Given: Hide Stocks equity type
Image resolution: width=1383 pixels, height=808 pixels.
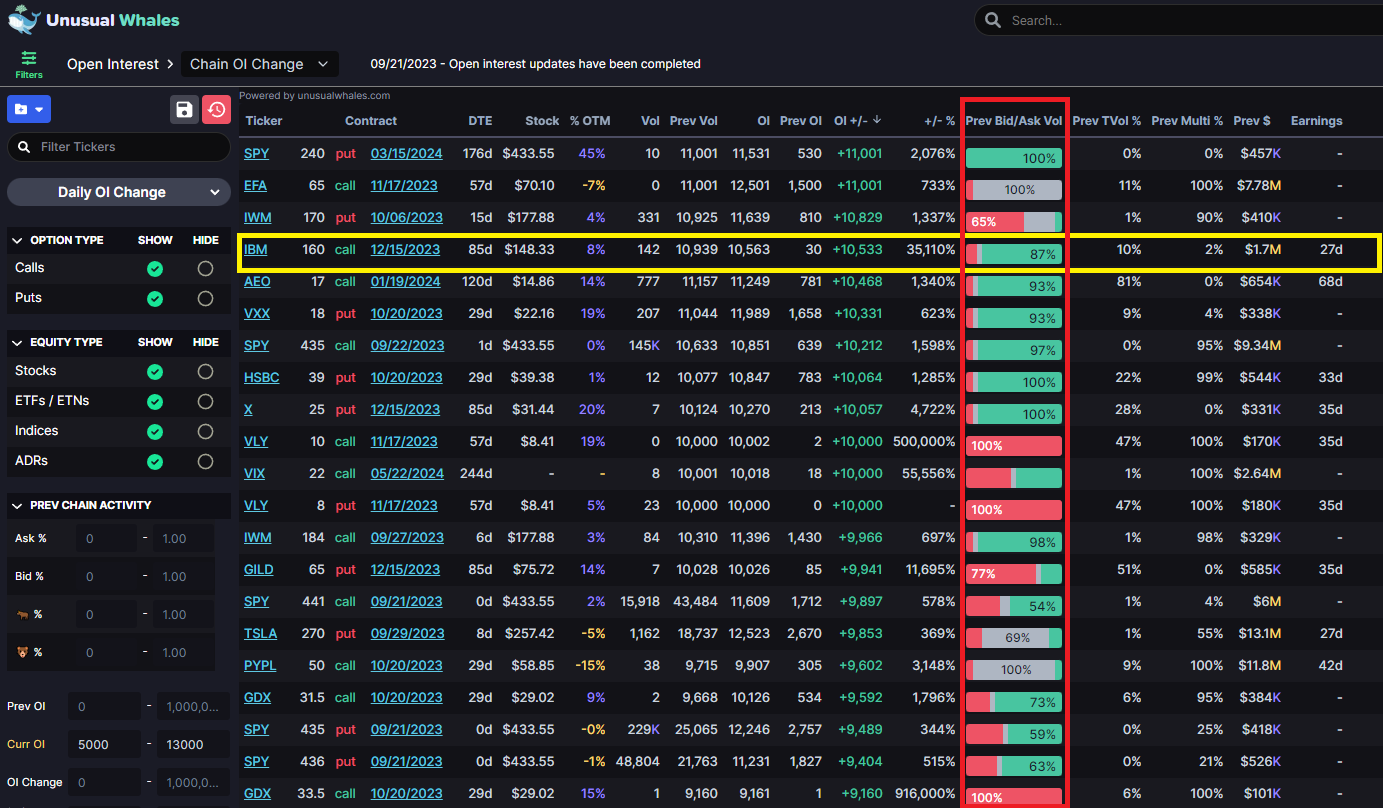Looking at the screenshot, I should pos(206,371).
